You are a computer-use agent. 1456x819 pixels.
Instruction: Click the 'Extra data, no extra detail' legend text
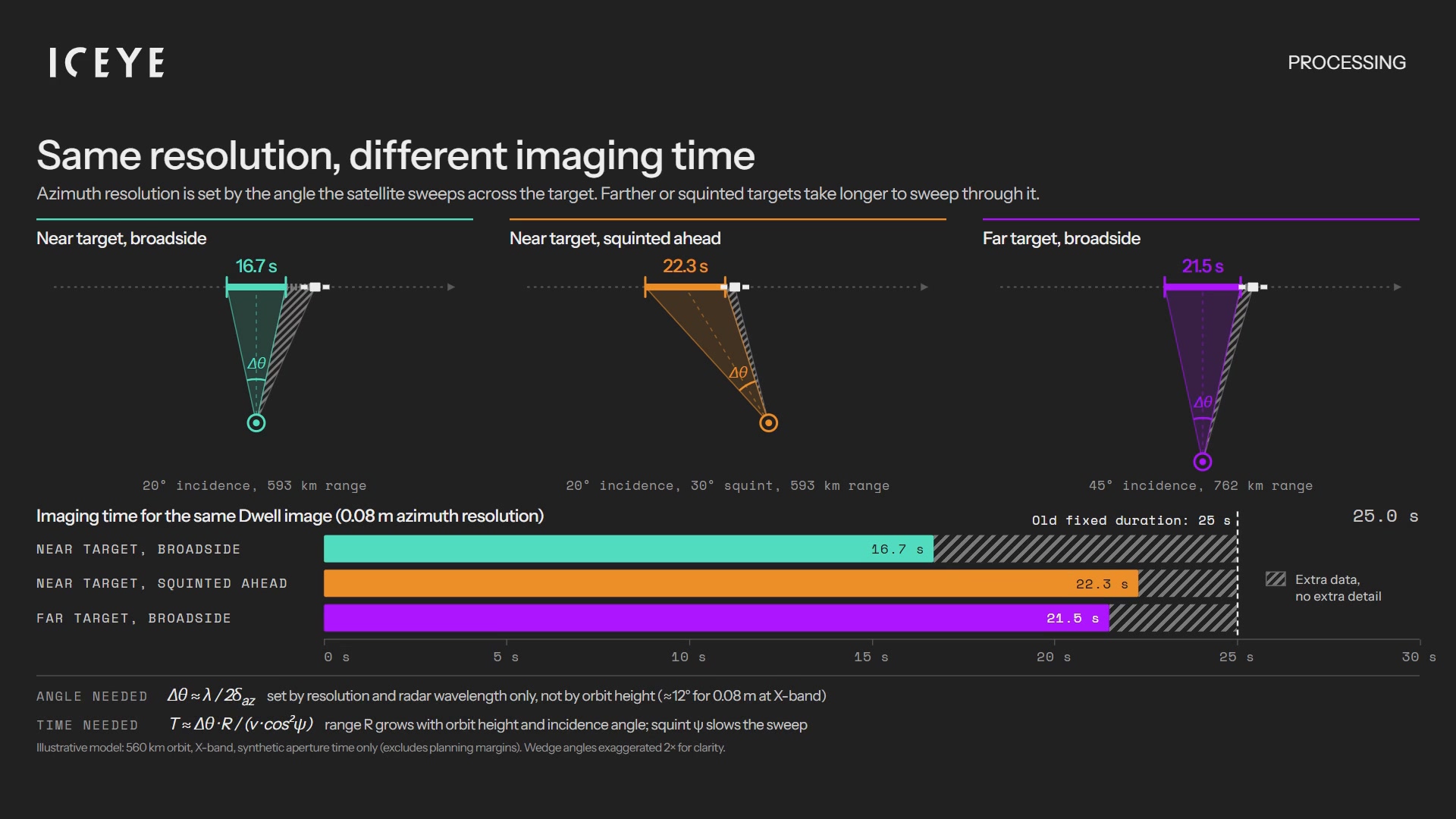pos(1338,588)
